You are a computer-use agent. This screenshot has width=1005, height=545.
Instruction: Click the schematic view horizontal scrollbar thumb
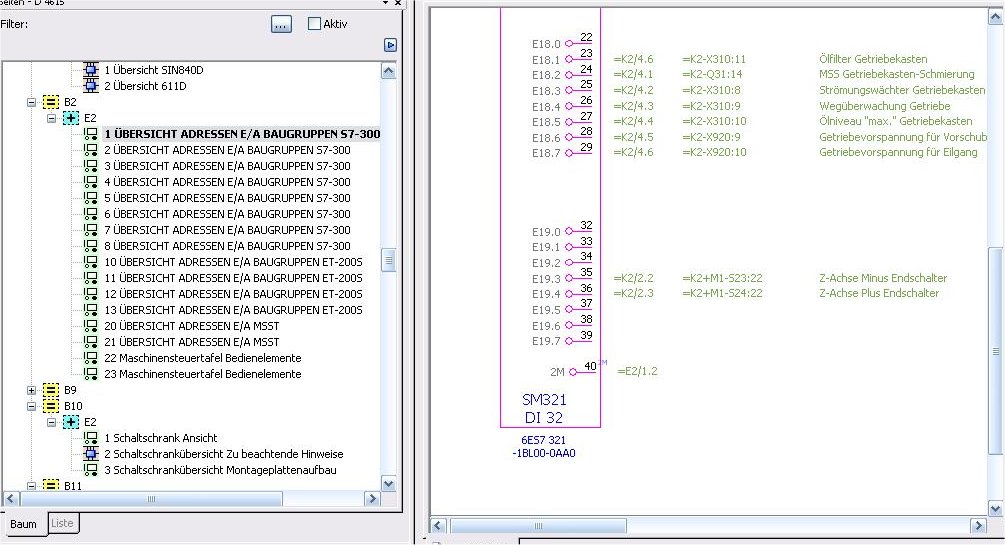538,526
